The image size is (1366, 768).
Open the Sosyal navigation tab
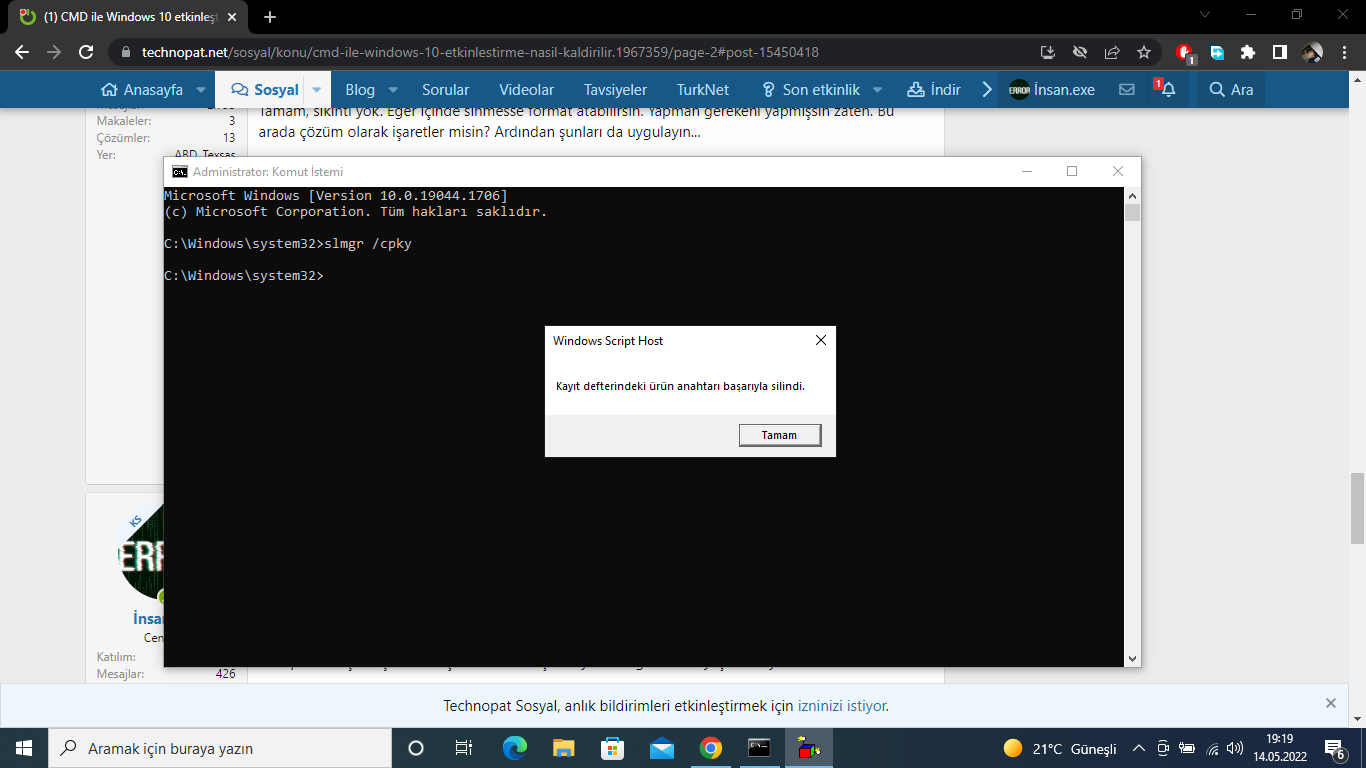[265, 89]
